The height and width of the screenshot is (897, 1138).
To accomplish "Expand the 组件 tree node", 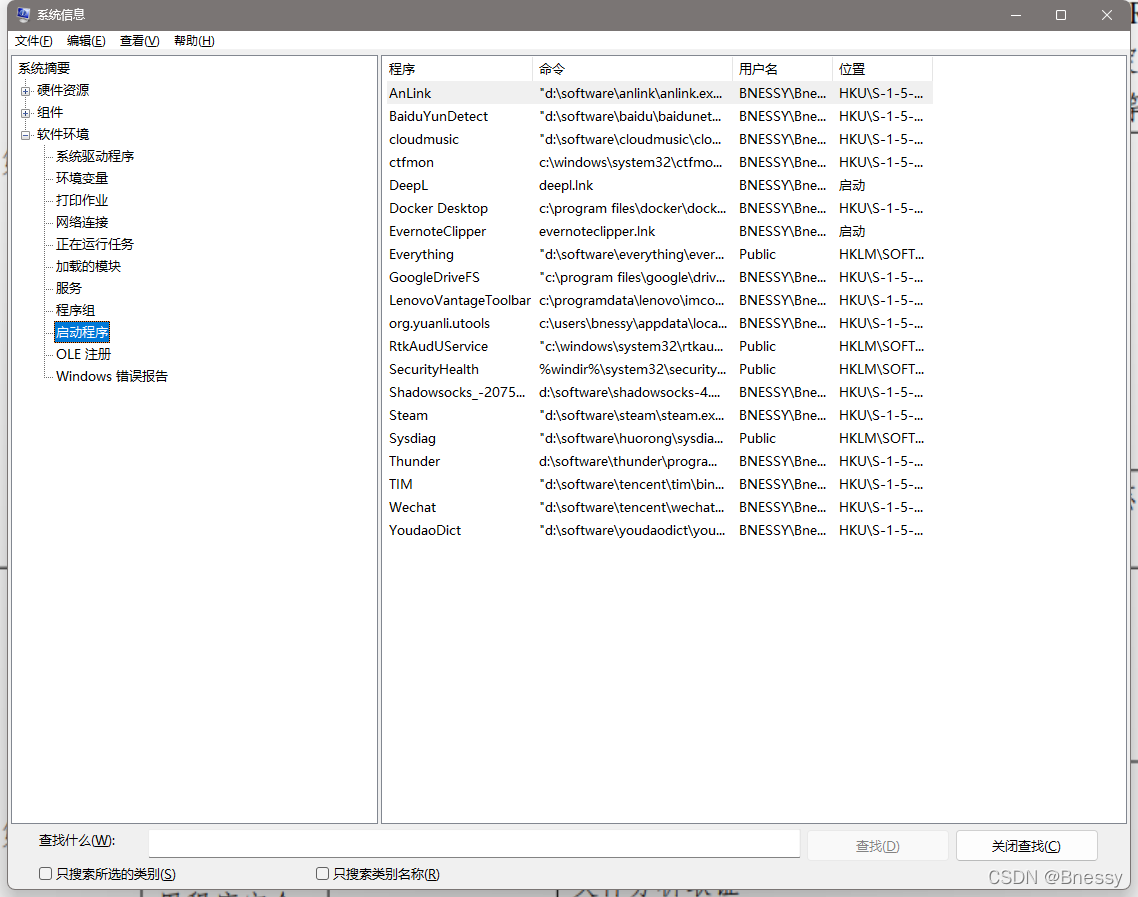I will point(25,113).
